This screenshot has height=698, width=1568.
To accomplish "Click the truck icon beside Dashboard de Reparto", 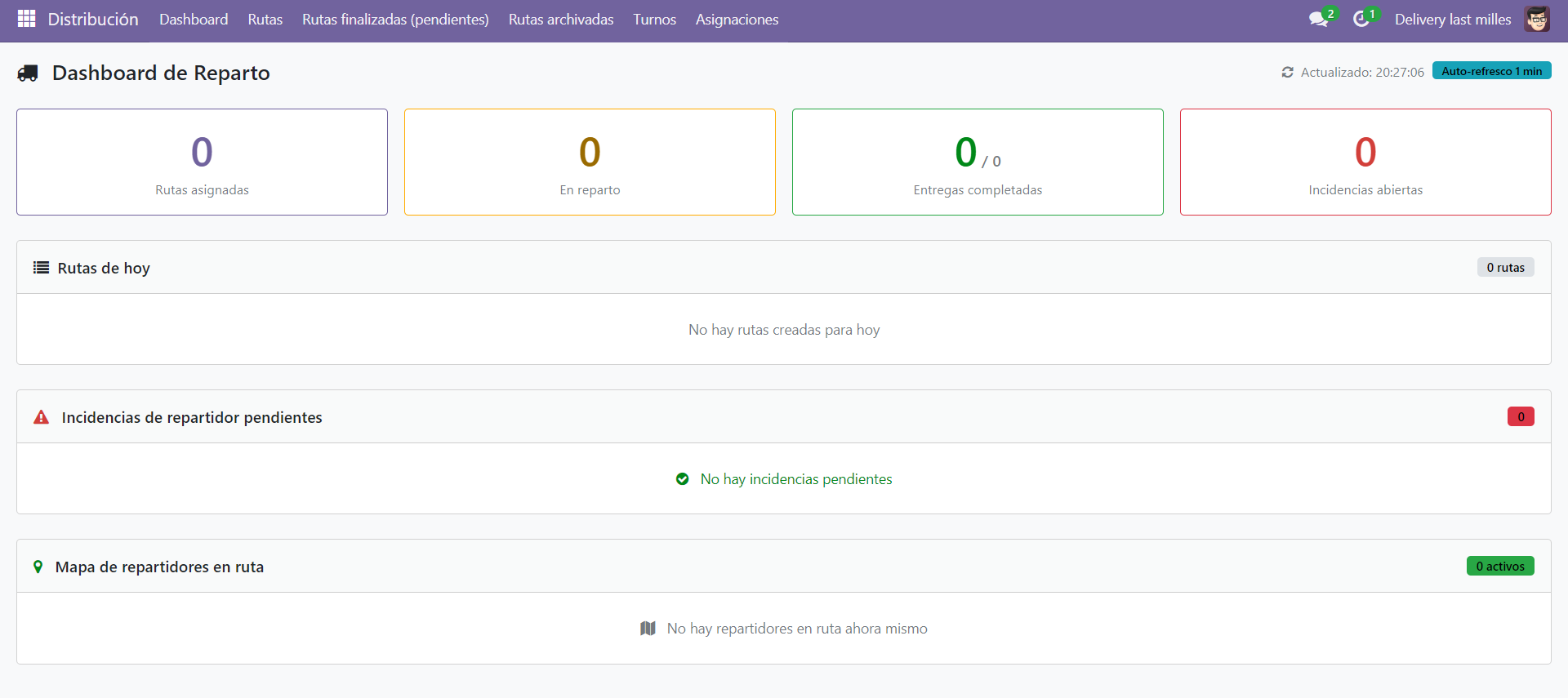I will [x=28, y=73].
